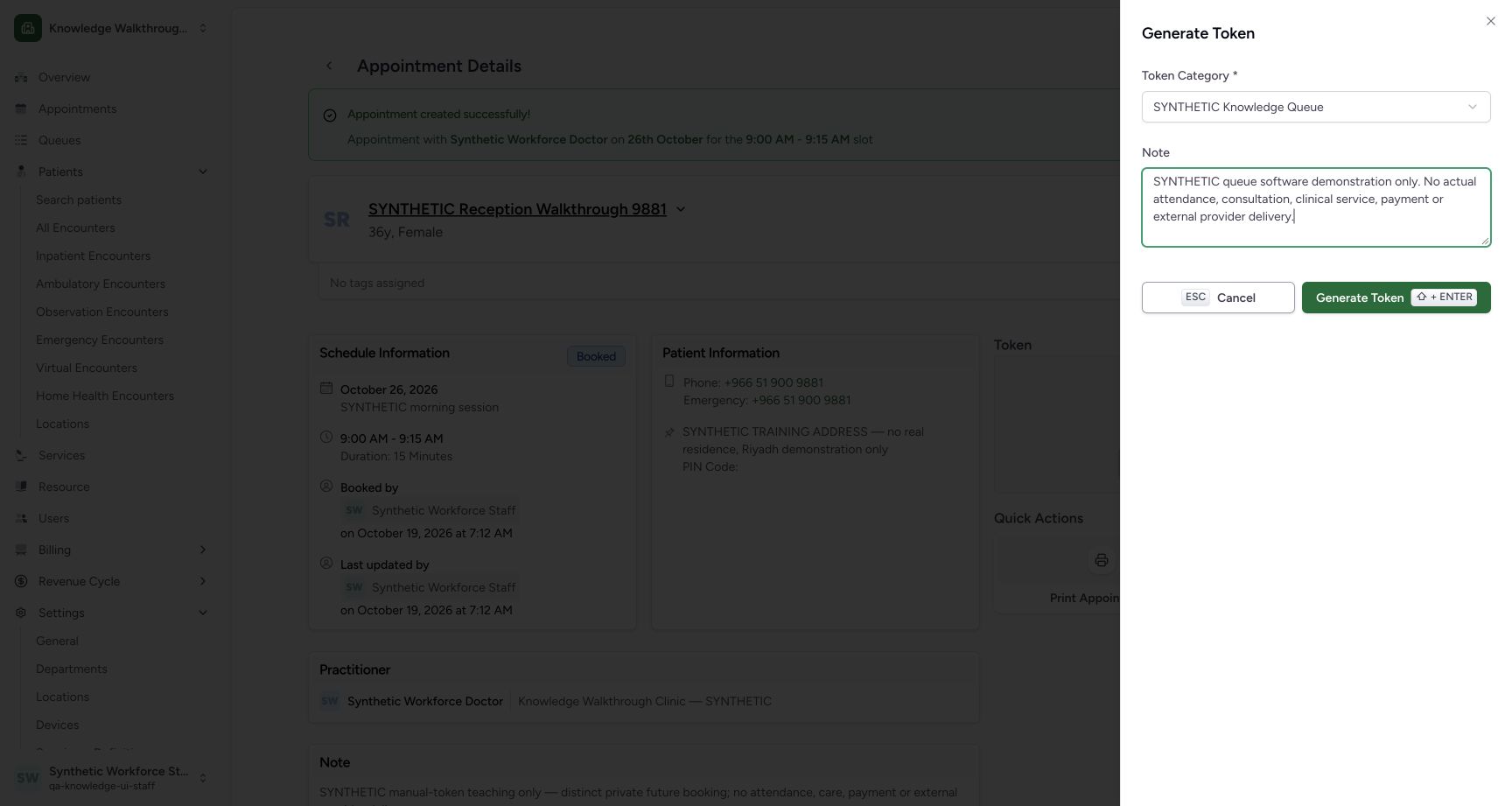Screen dimensions: 1512x806
Task: Open All Encounters menu item
Action: coord(75,228)
